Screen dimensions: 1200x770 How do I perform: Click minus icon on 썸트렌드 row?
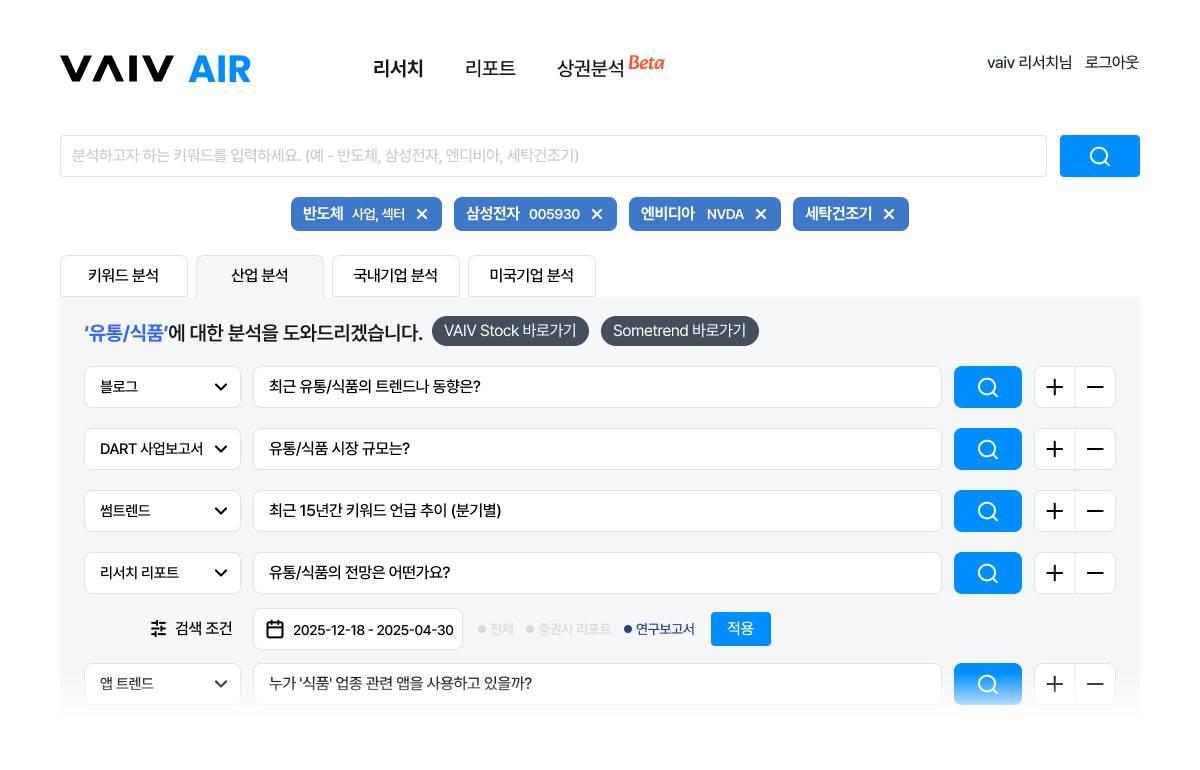[x=1095, y=511]
